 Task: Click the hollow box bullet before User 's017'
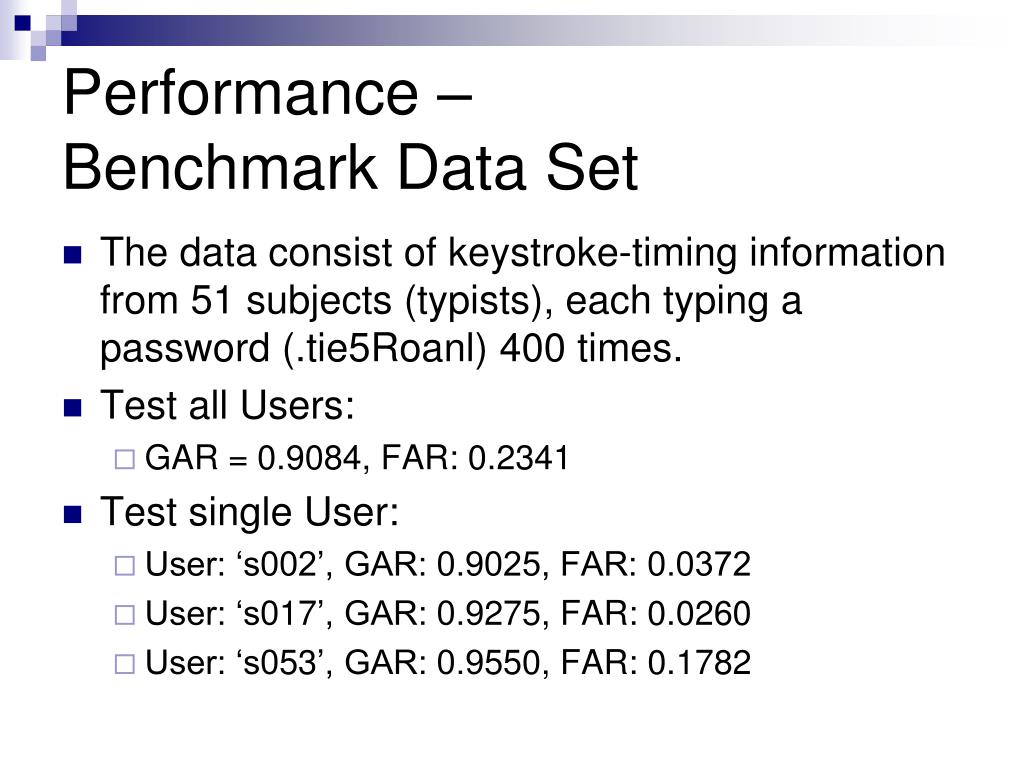[125, 615]
